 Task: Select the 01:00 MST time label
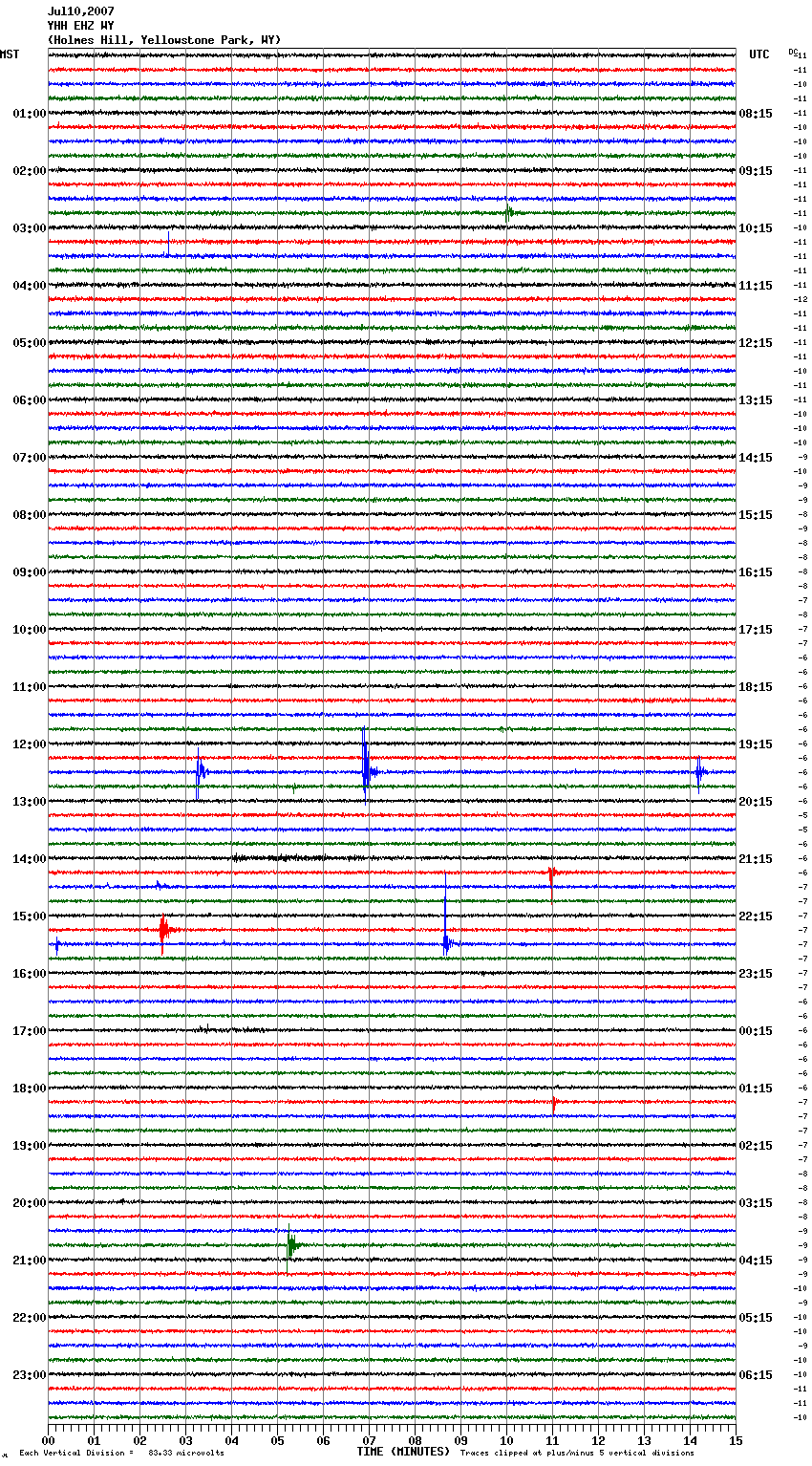pos(29,114)
